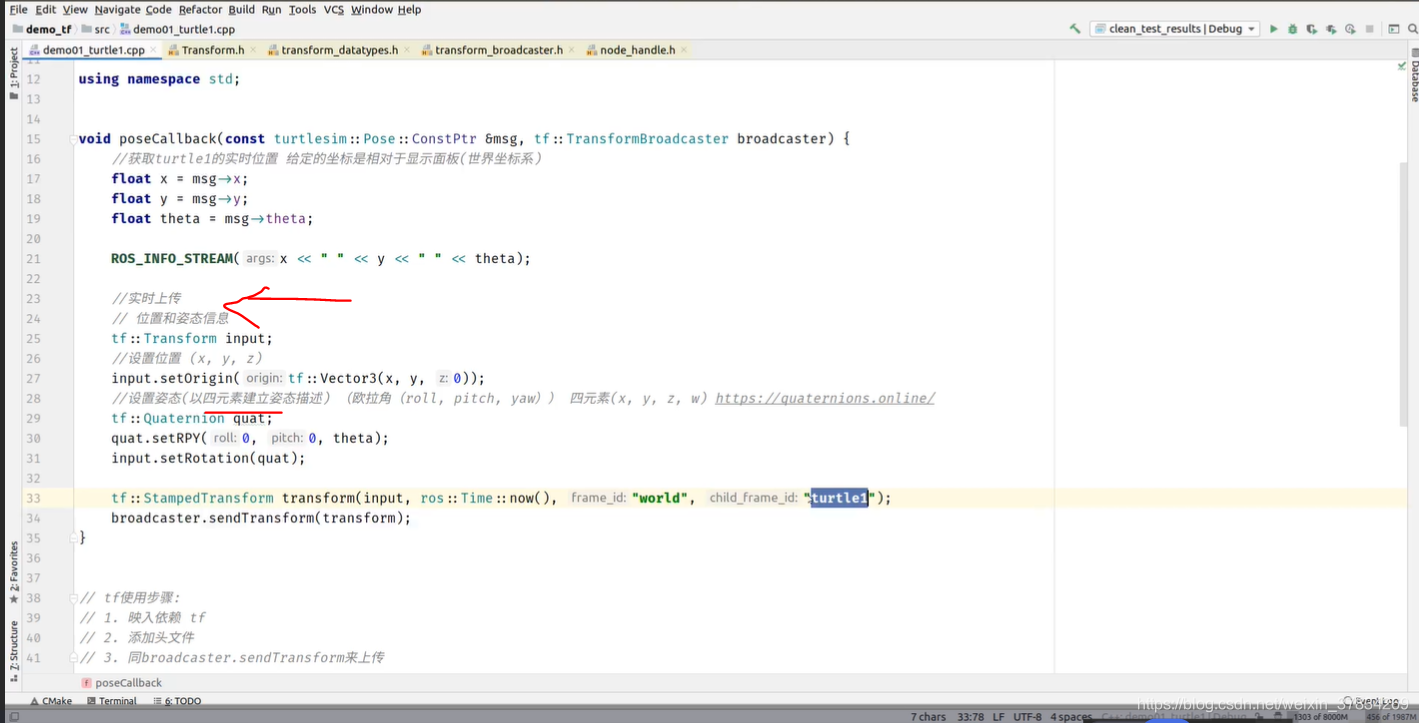Click the line 35 fold end marker
This screenshot has height=723, width=1419.
pos(73,538)
